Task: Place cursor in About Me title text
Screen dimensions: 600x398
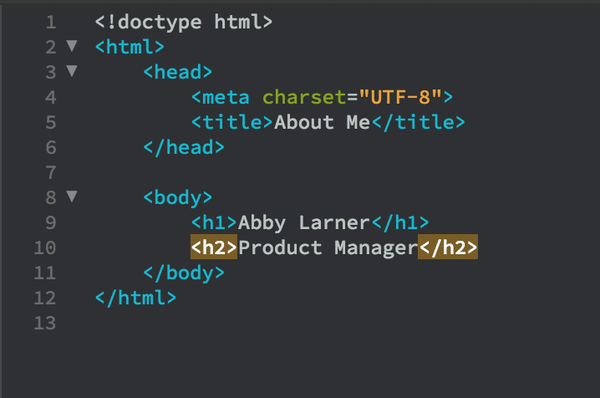Action: pos(322,122)
